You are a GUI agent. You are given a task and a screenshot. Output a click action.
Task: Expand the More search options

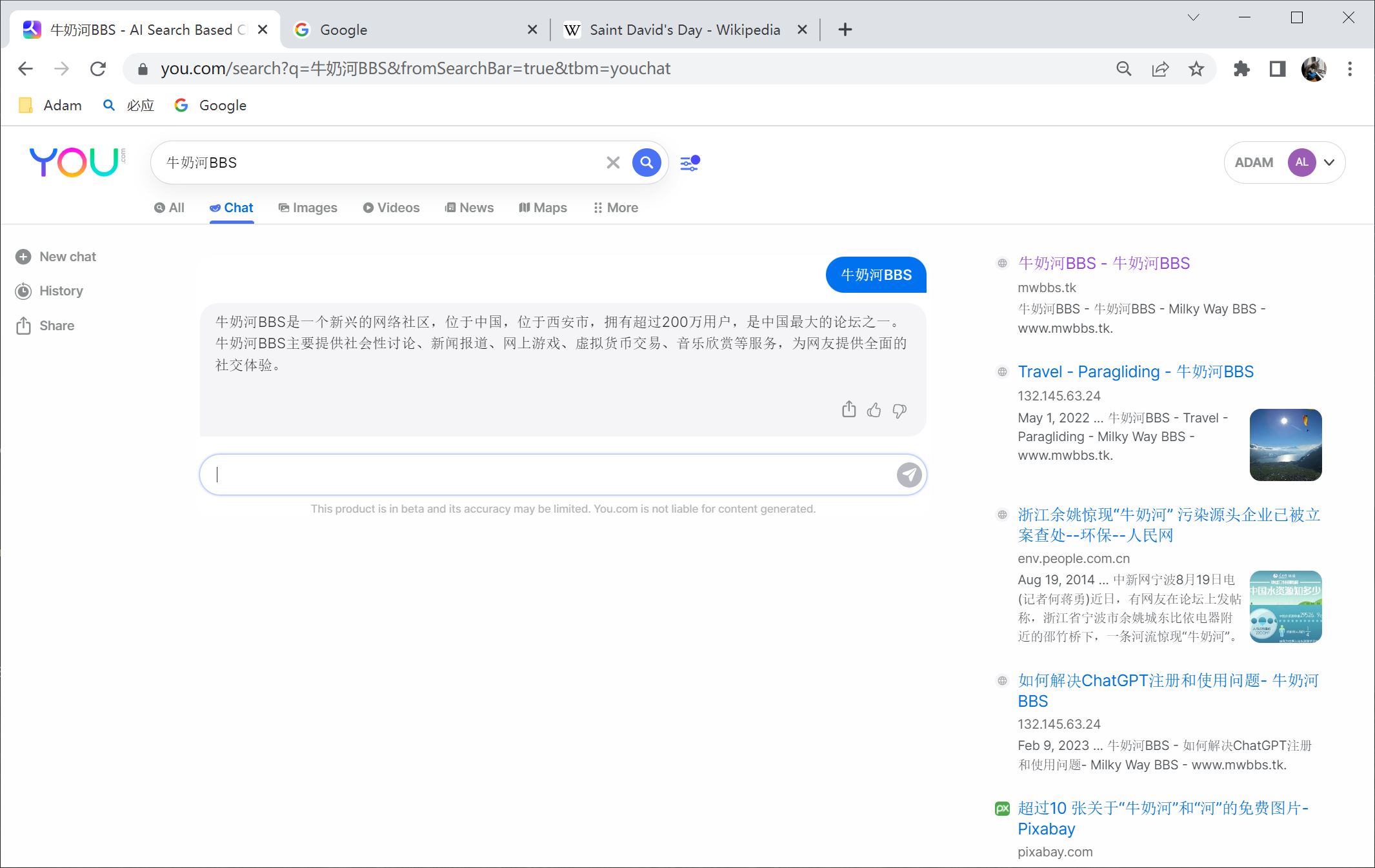point(616,208)
